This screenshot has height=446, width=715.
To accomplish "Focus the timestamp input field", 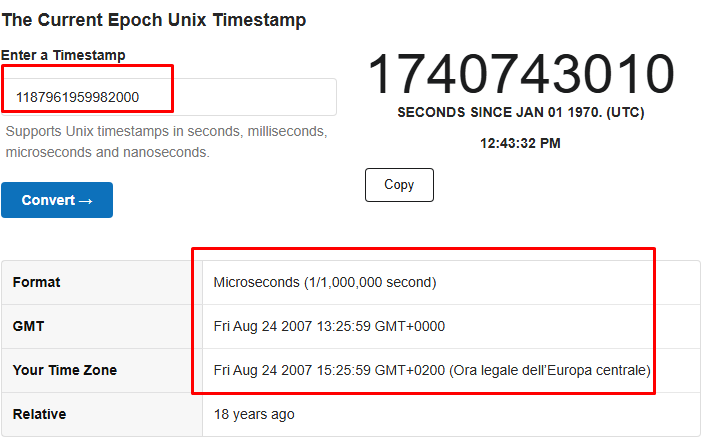I will pos(170,97).
